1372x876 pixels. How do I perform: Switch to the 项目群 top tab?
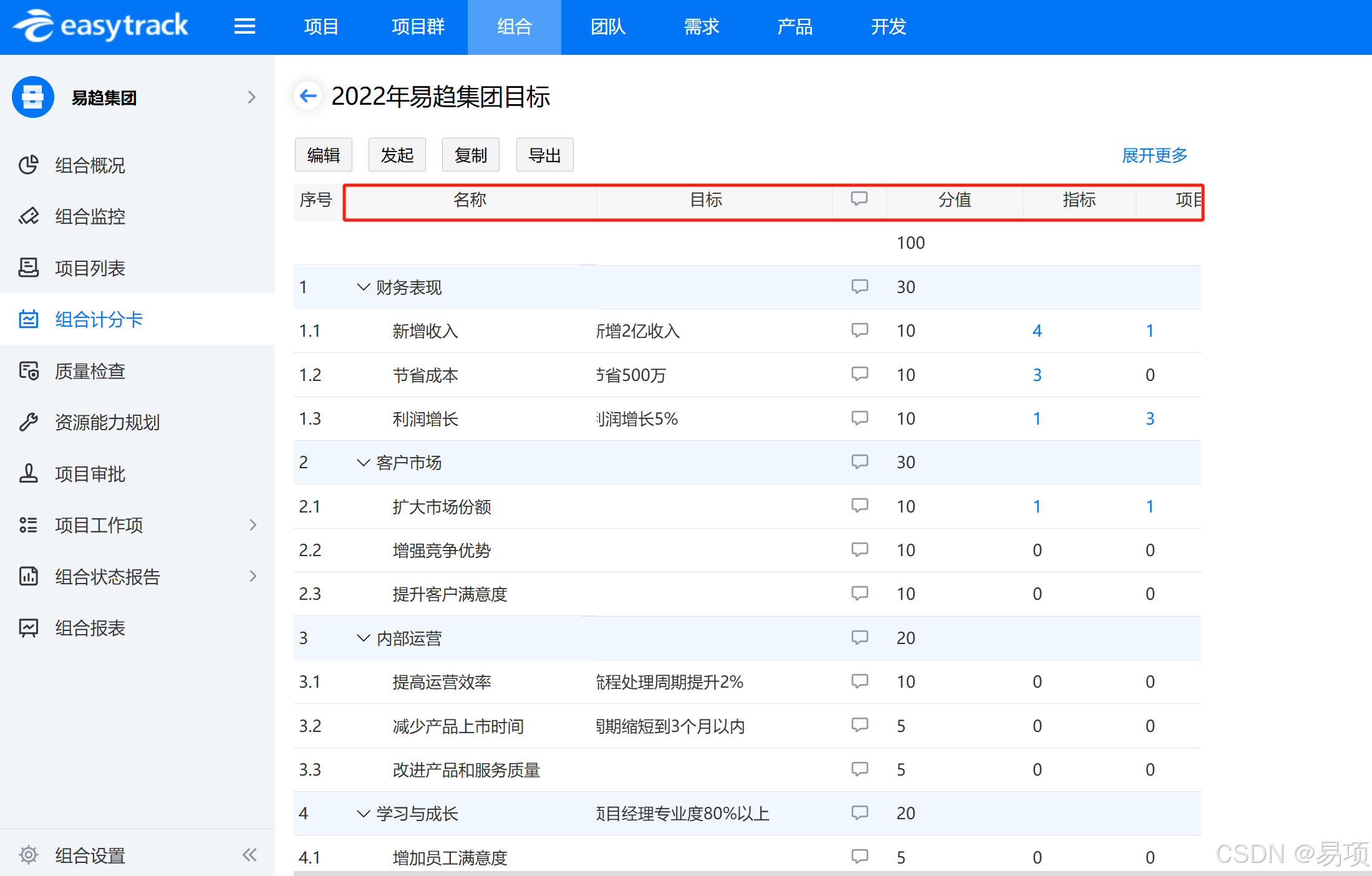coord(418,27)
